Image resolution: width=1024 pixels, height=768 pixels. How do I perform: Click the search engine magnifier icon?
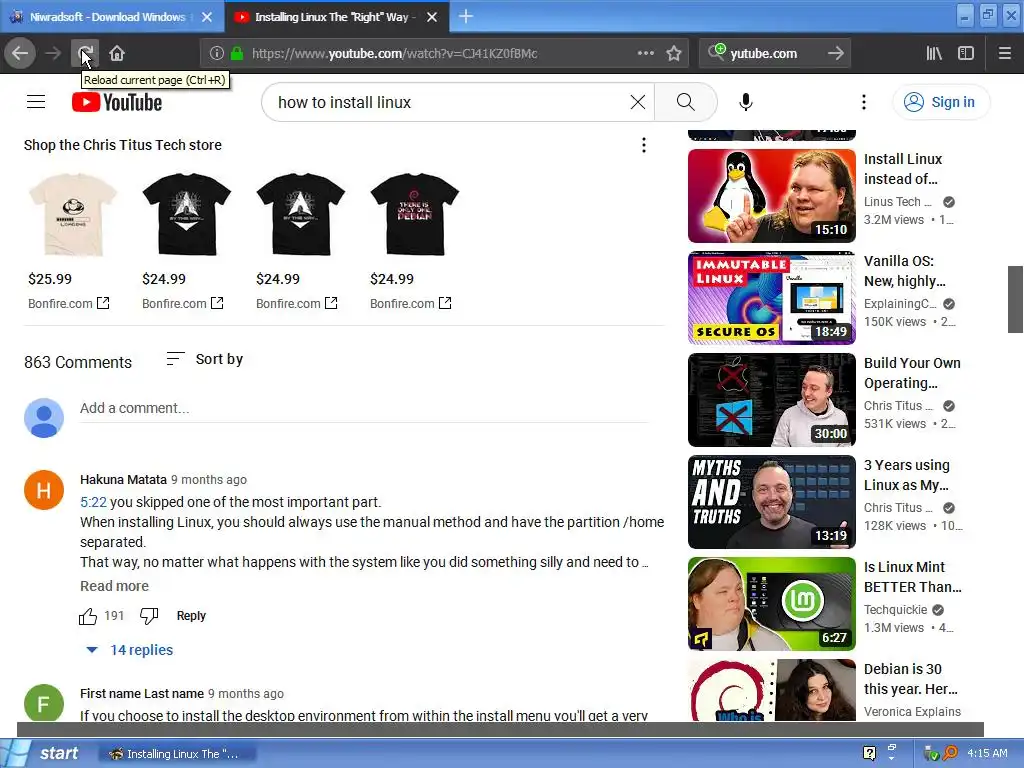tap(716, 52)
